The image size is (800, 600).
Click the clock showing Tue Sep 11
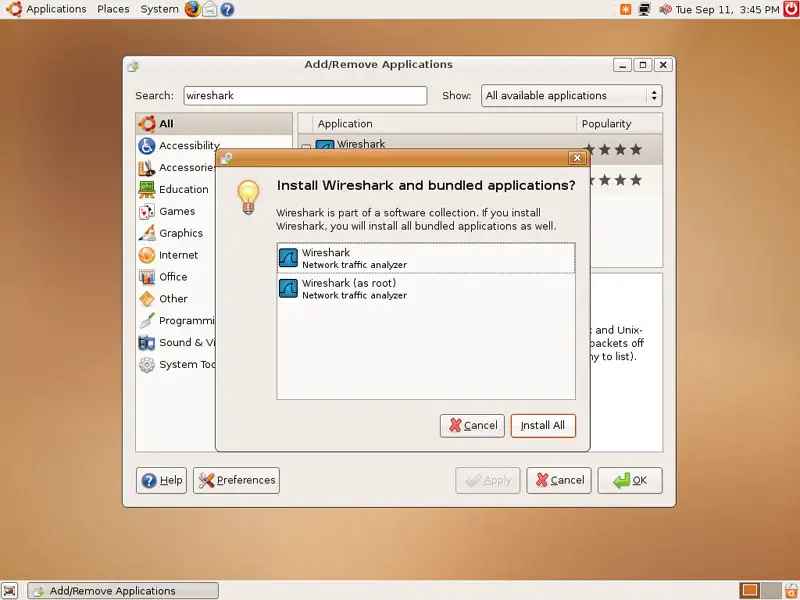coord(727,10)
